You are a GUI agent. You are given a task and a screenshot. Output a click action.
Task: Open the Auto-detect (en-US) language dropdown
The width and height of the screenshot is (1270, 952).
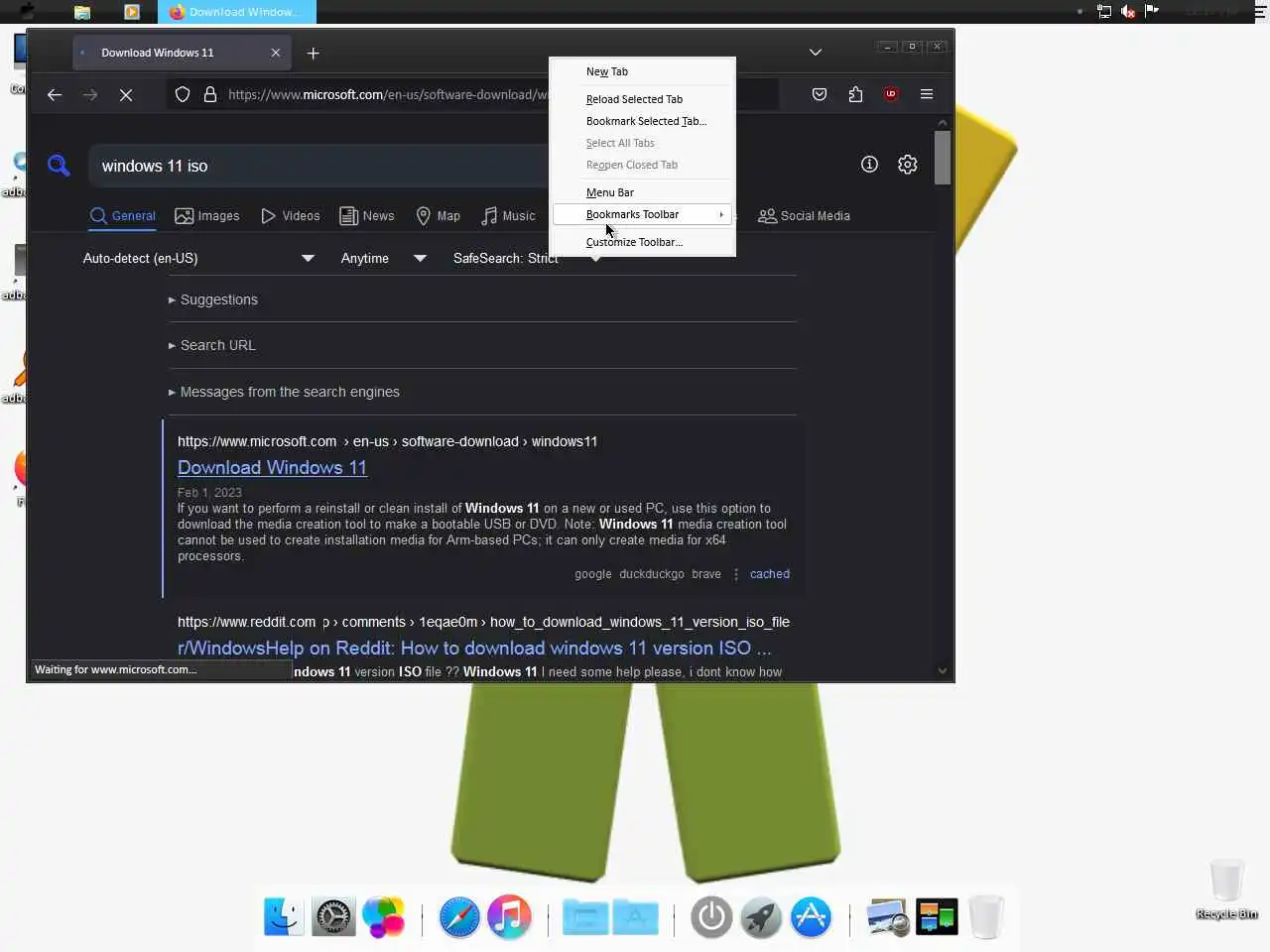198,258
